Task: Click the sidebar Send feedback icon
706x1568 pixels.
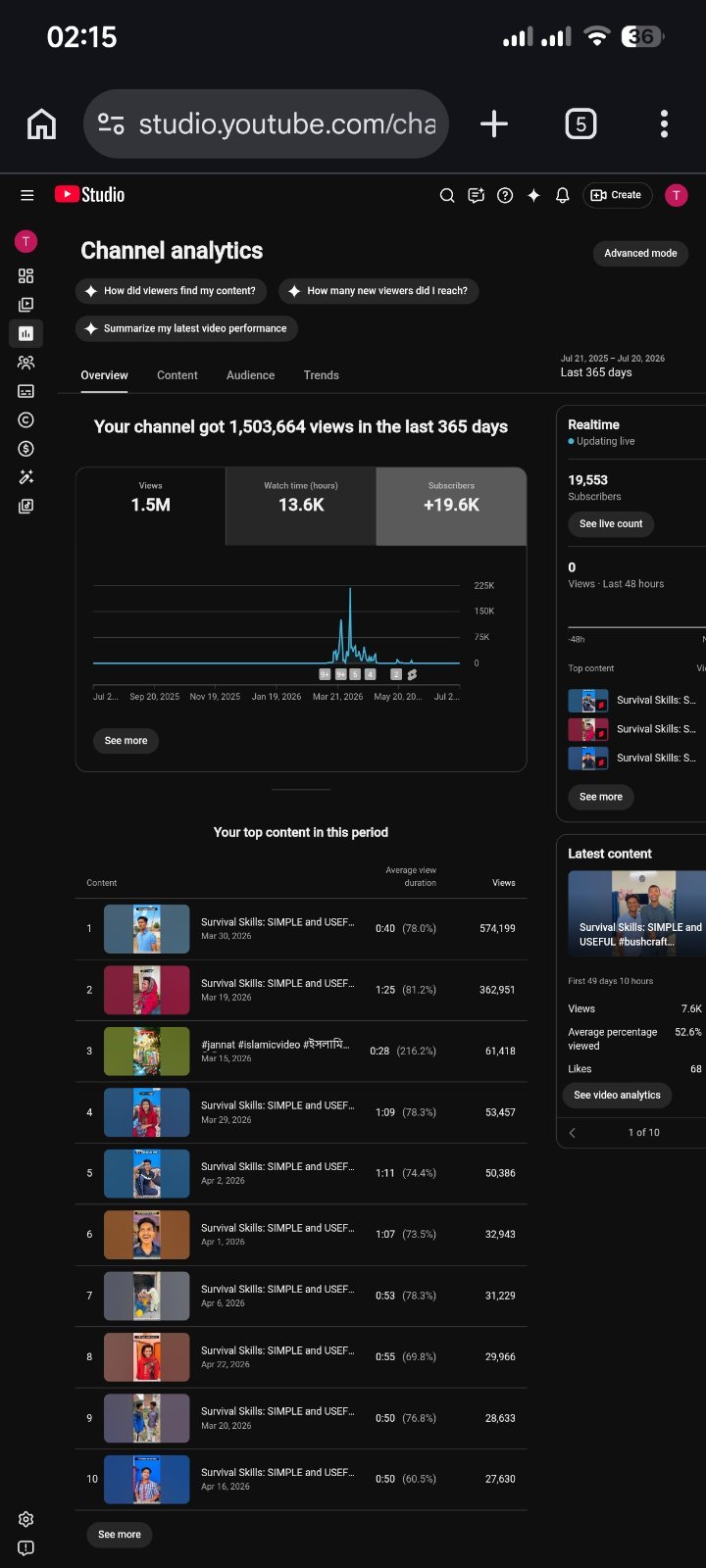Action: click(x=26, y=1548)
